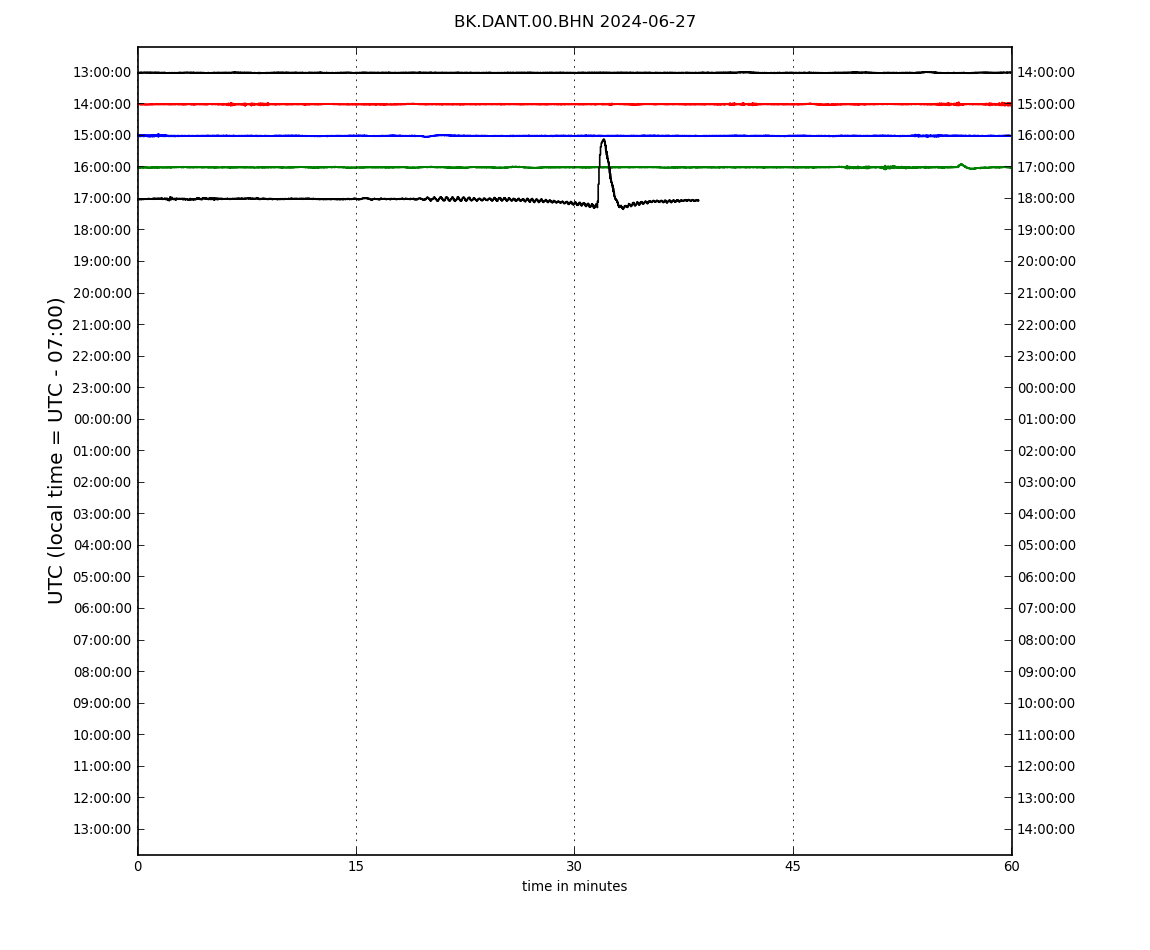Click right-axis label 18:00:00
Image resolution: width=1150 pixels, height=950 pixels.
(x=1047, y=199)
